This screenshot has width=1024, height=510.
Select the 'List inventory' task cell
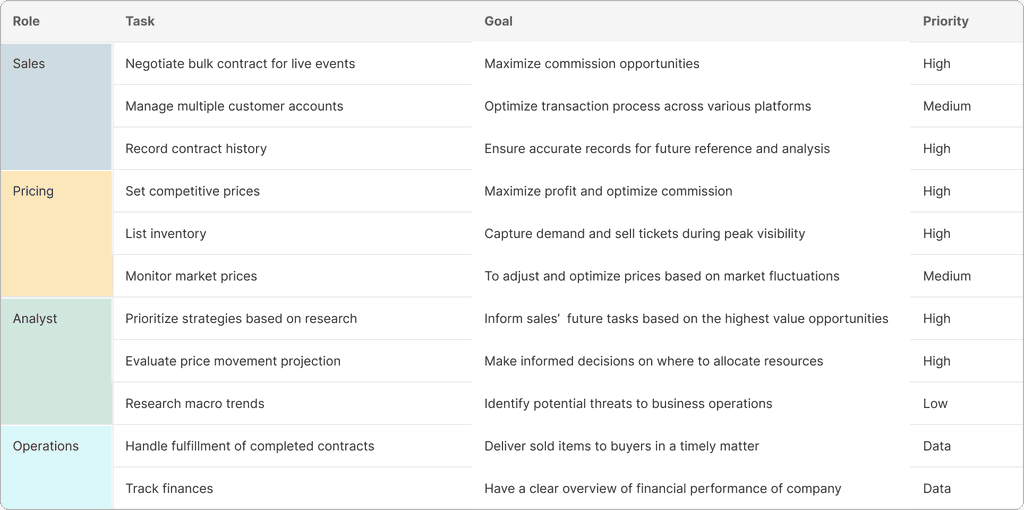[x=293, y=234]
